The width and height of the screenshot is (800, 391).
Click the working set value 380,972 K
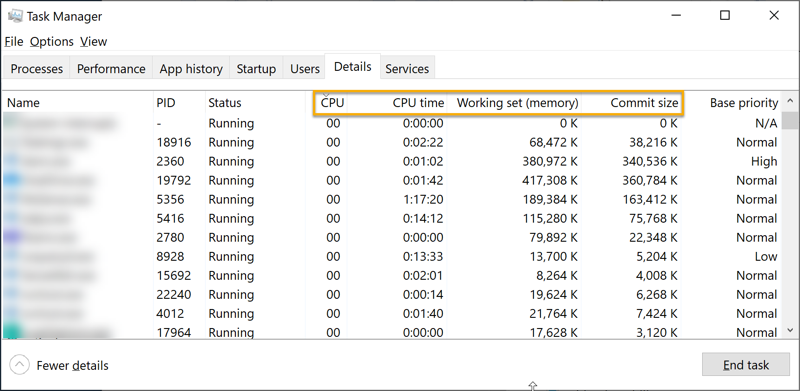[550, 161]
